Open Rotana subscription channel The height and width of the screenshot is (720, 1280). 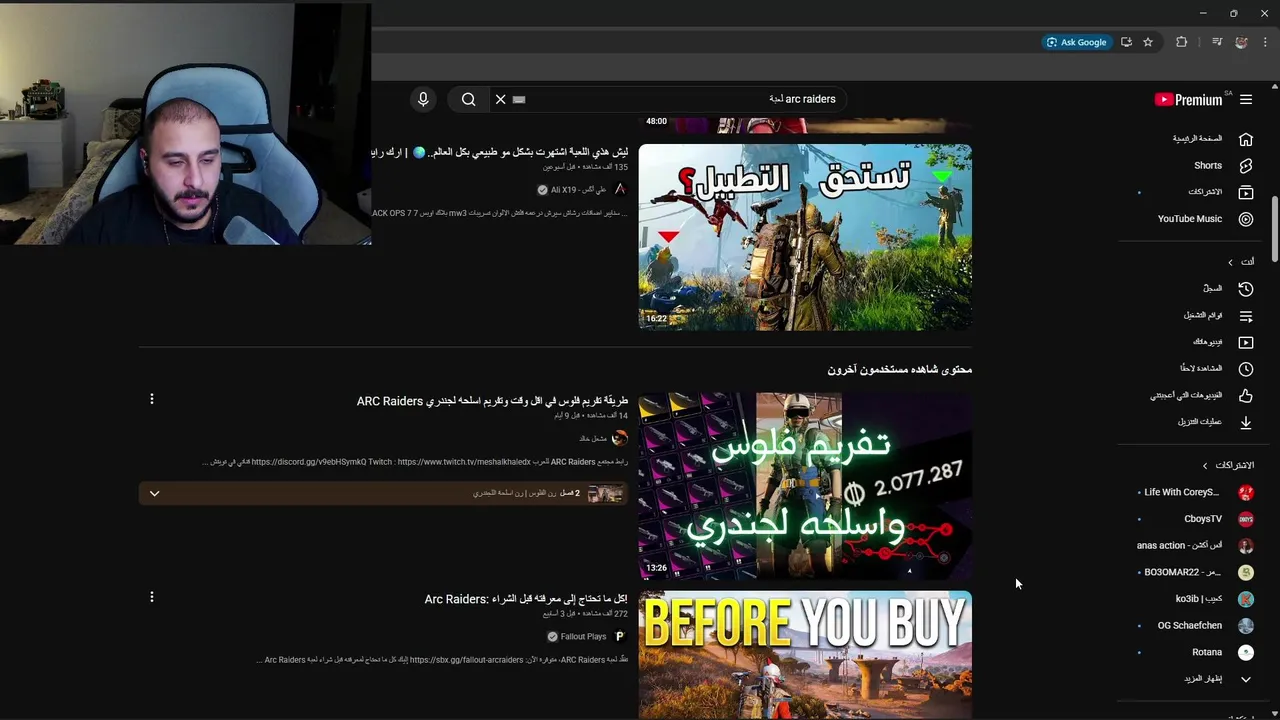(x=1207, y=652)
